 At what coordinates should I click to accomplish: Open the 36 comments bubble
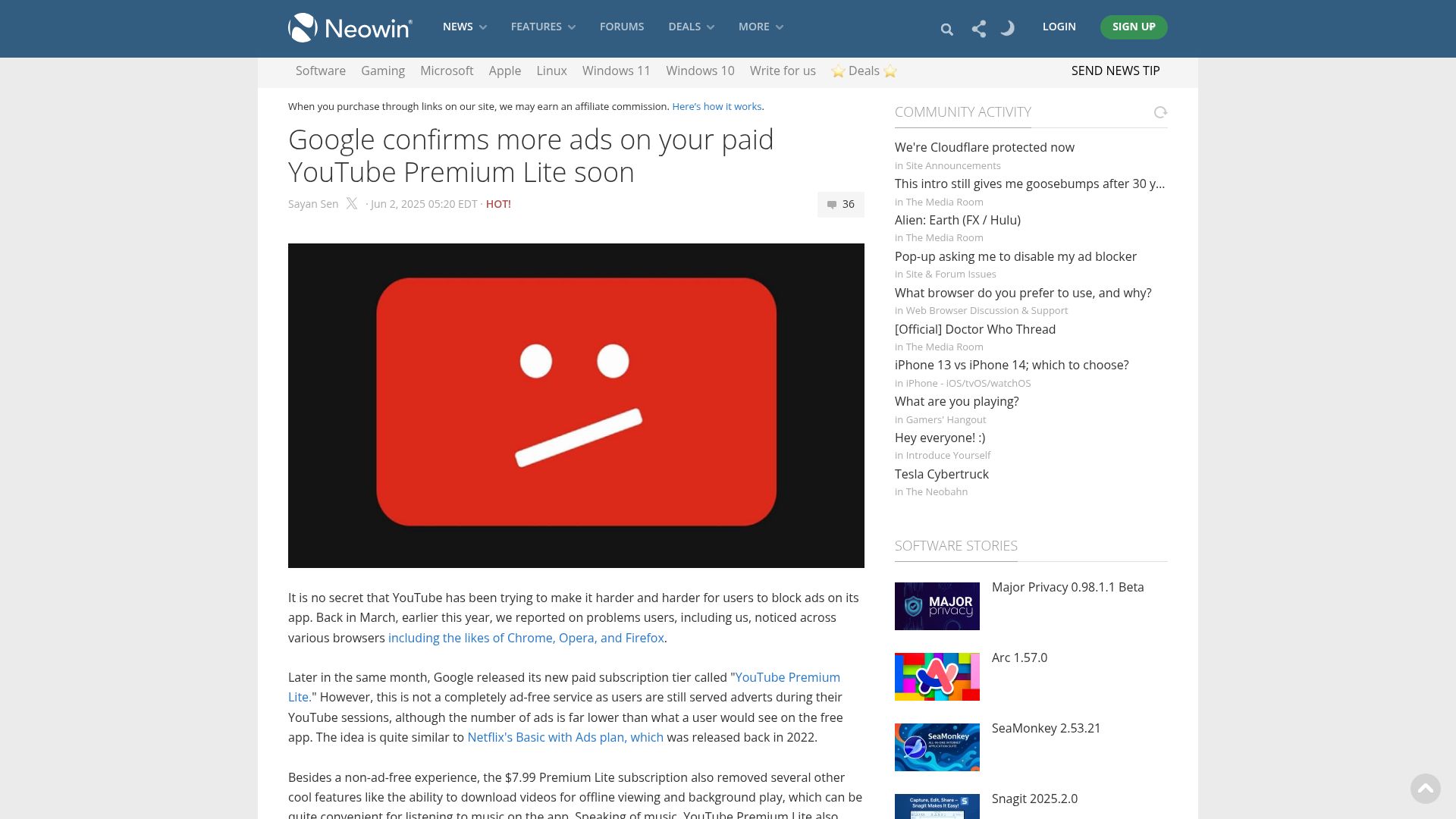coord(841,204)
